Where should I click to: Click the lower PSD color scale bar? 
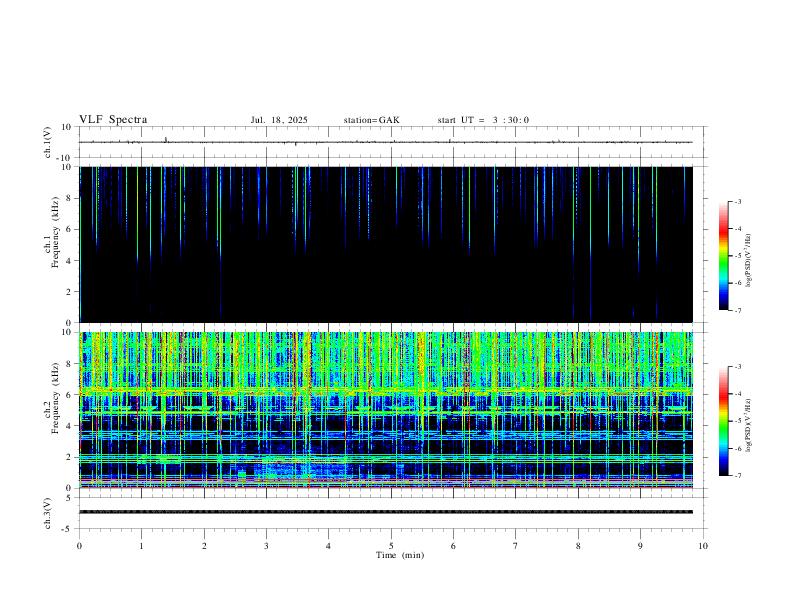pos(723,421)
